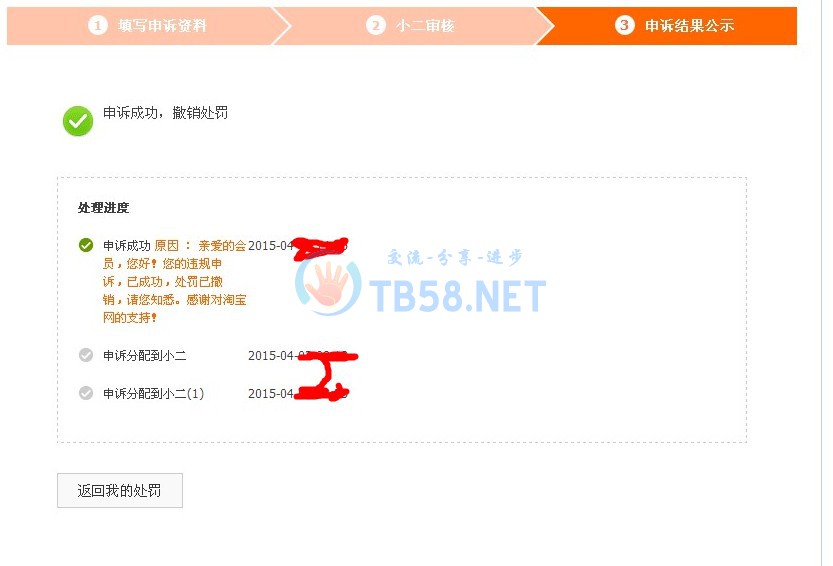Click the step 1 number circle
Image resolution: width=833 pixels, height=566 pixels.
pos(98,26)
